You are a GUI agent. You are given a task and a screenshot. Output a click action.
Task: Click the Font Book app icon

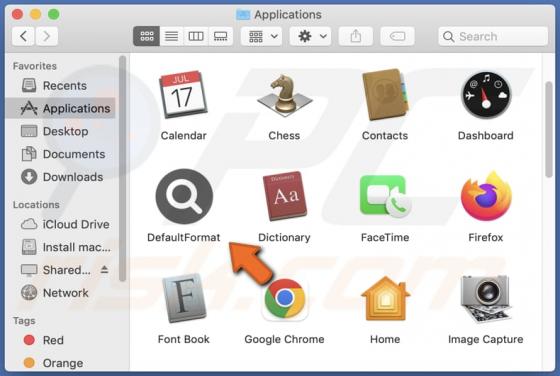(184, 298)
